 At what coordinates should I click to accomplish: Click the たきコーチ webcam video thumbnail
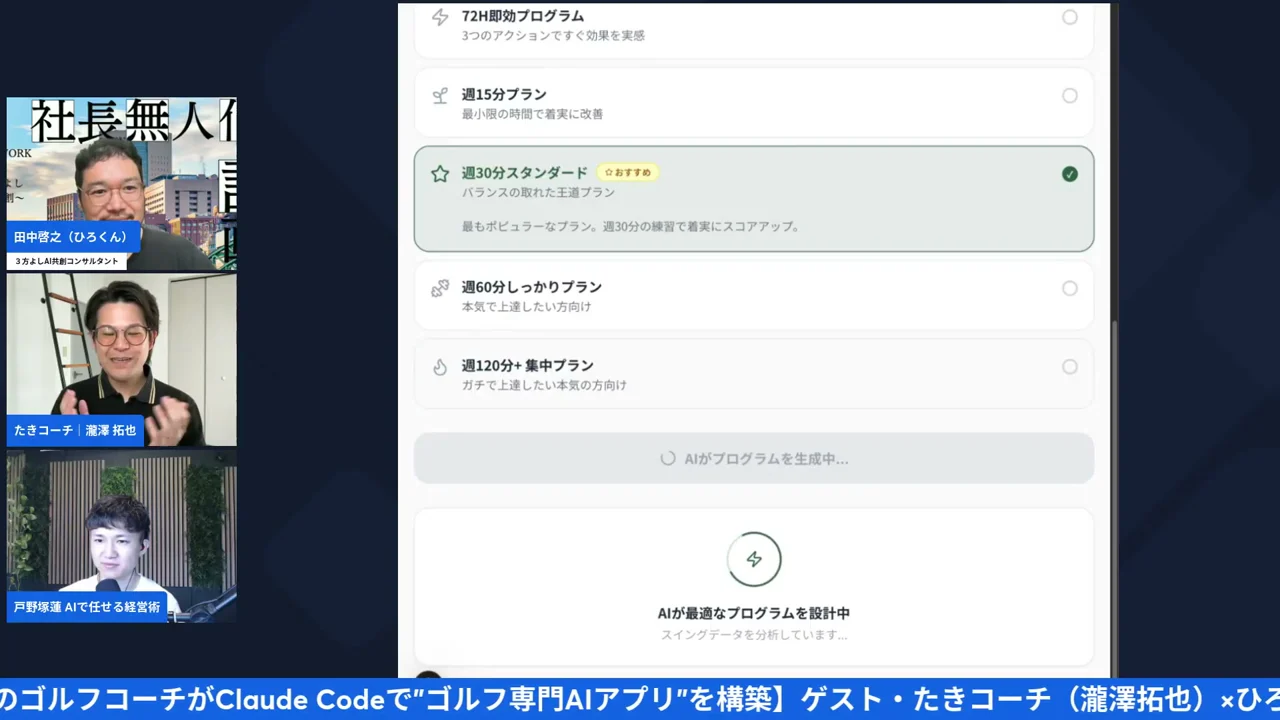coord(122,360)
